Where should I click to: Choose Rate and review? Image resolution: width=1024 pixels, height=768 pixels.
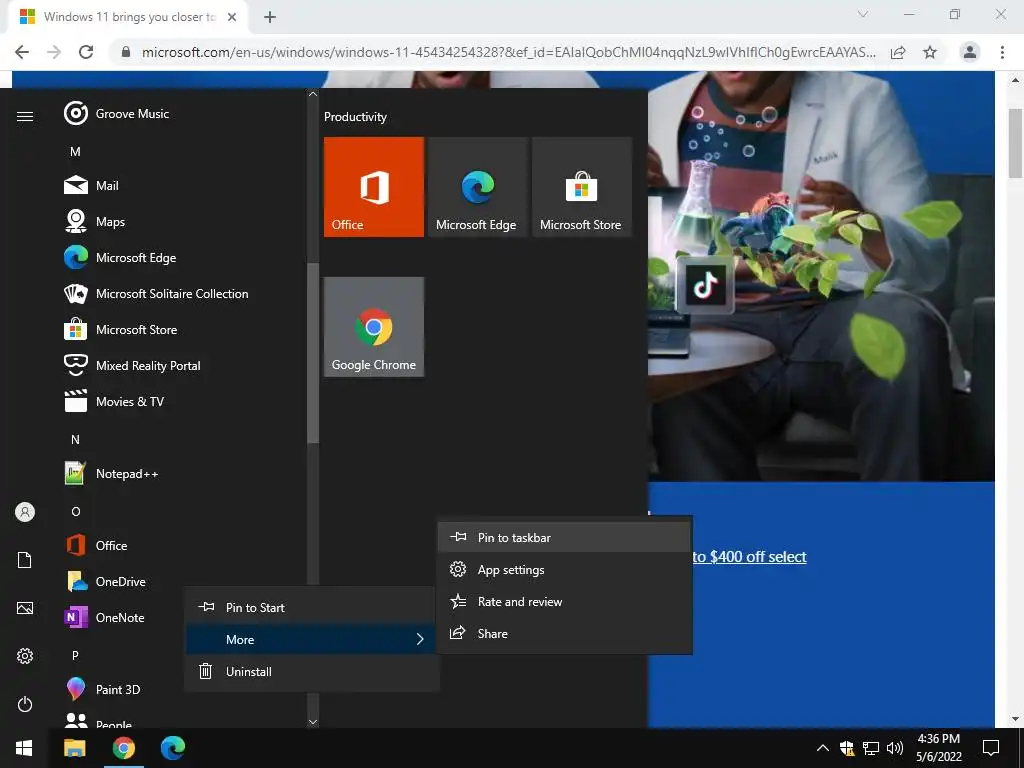click(x=564, y=601)
